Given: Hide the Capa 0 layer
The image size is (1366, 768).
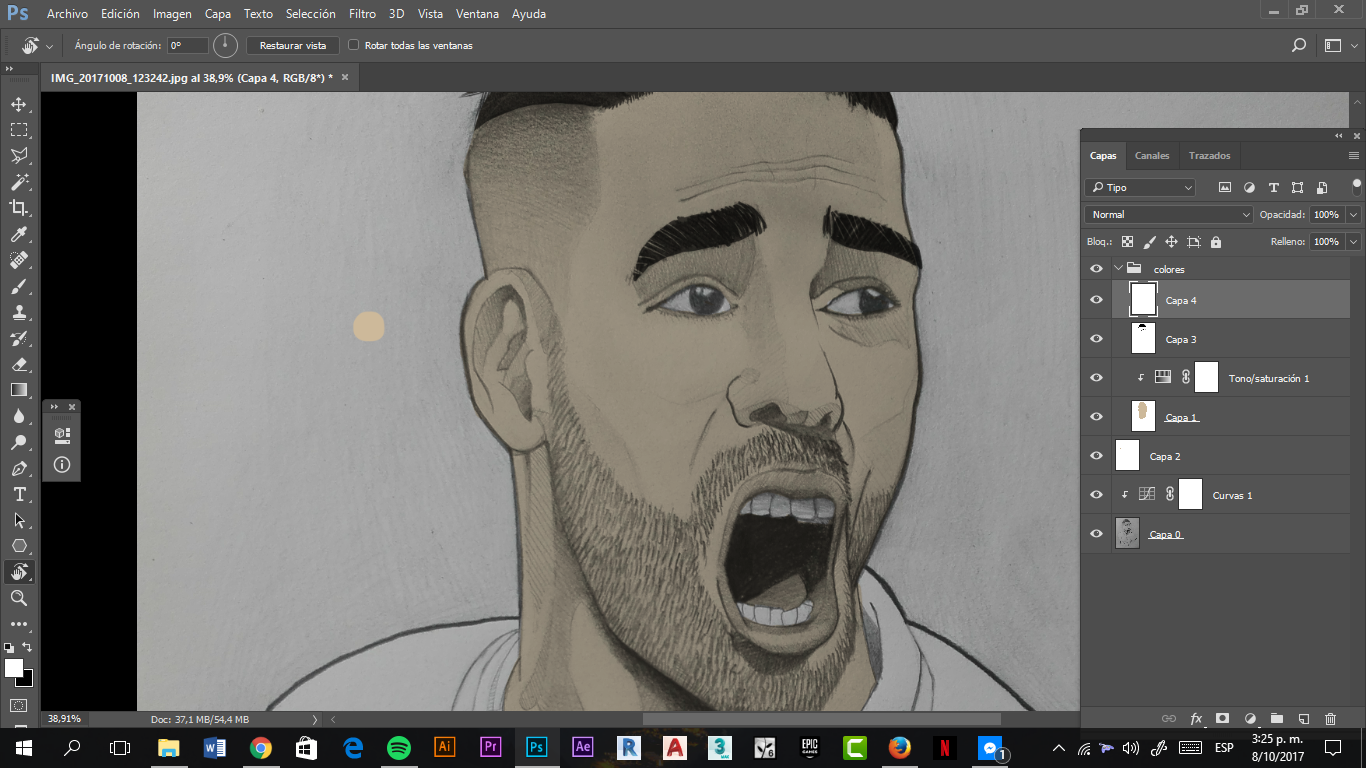Looking at the screenshot, I should [x=1096, y=534].
